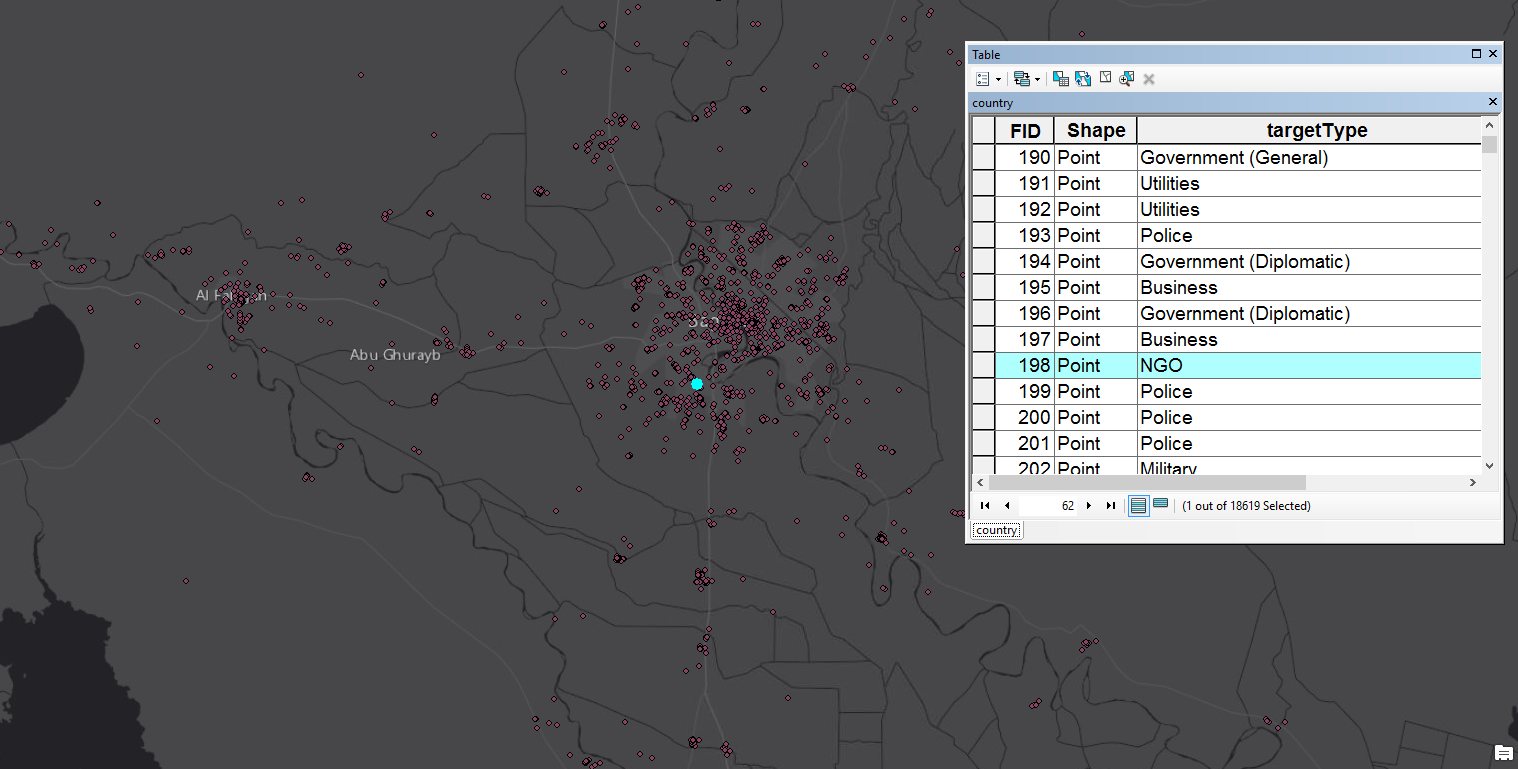Toggle Show all records view
The height and width of the screenshot is (769, 1518).
pyautogui.click(x=1138, y=506)
